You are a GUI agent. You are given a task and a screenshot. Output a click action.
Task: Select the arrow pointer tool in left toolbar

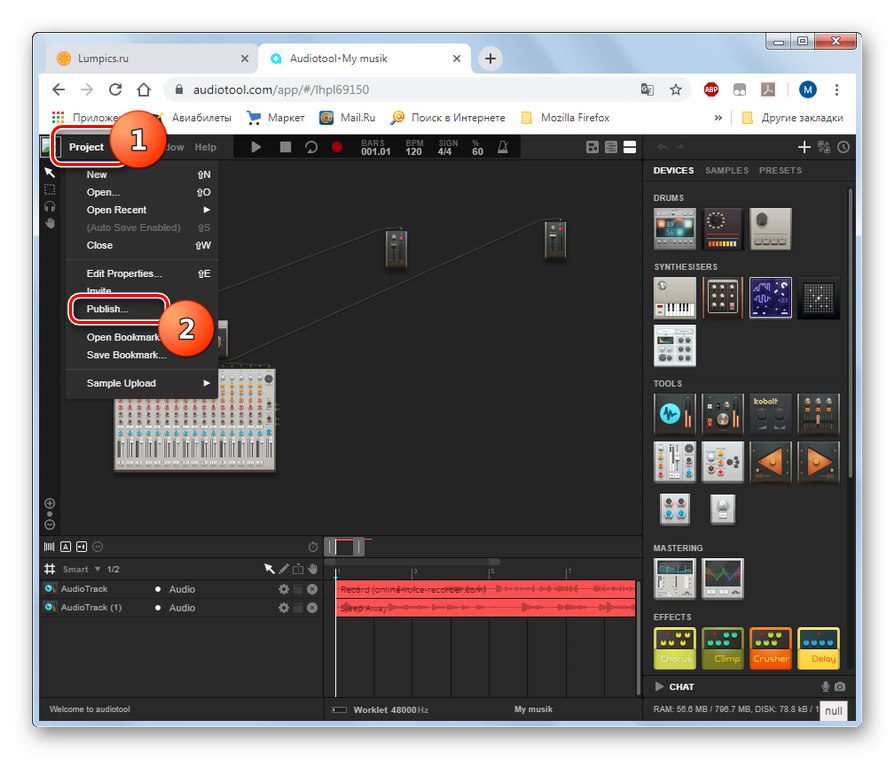point(50,172)
